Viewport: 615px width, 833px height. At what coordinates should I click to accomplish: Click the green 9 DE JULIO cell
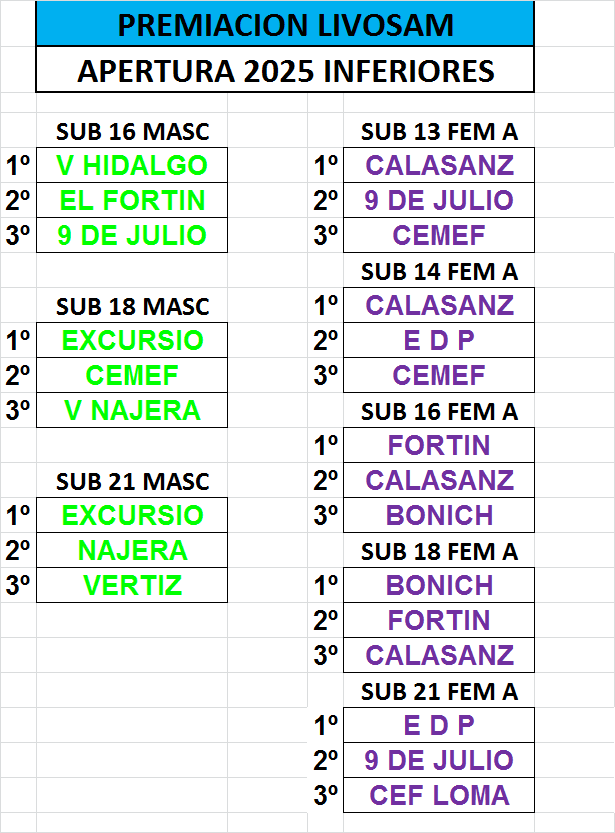click(132, 236)
